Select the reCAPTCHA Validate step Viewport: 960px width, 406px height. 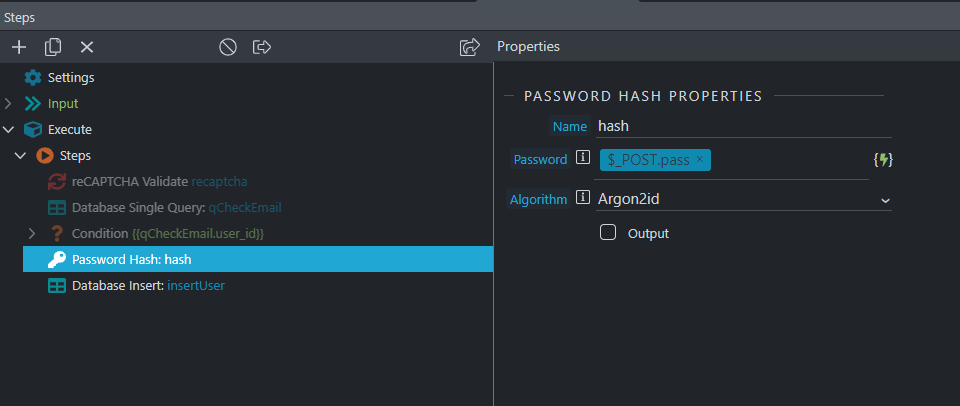click(x=158, y=182)
